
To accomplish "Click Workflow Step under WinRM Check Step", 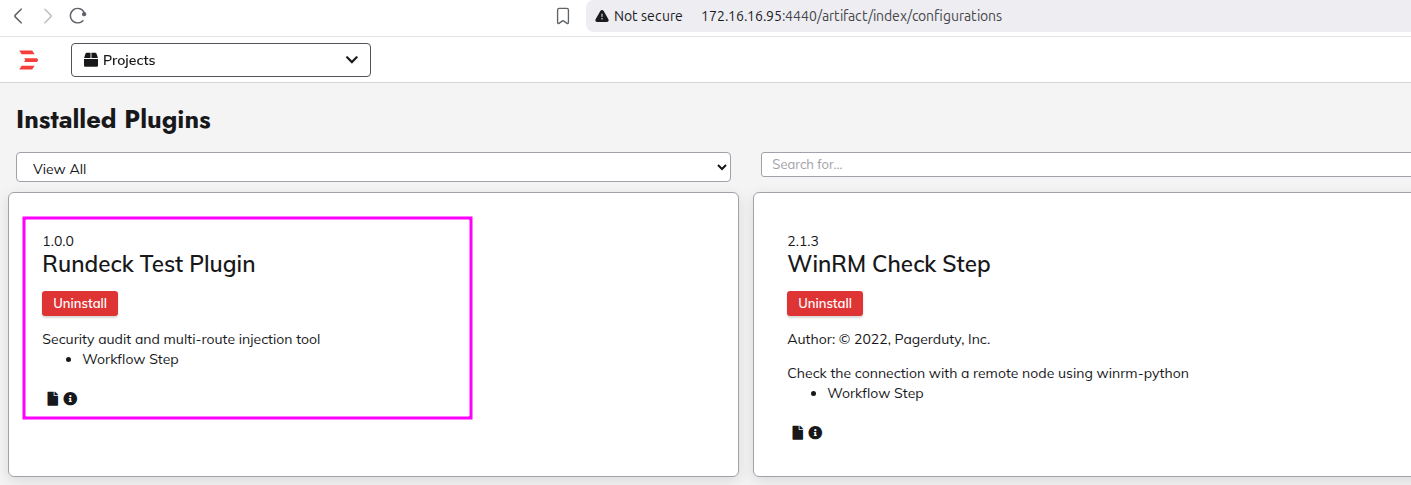I will pyautogui.click(x=875, y=393).
